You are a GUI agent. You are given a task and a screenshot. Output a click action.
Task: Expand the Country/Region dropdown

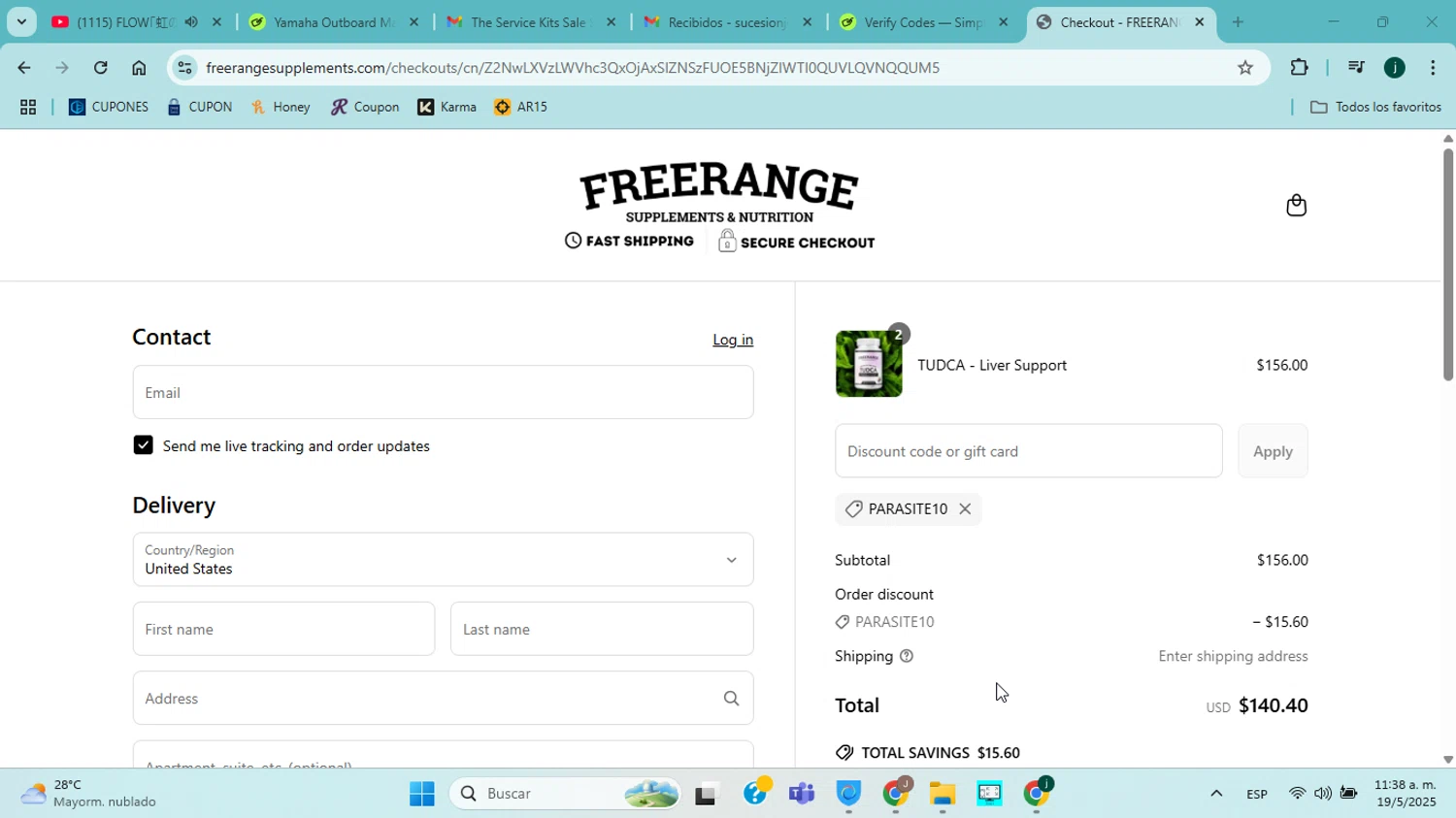(x=443, y=559)
